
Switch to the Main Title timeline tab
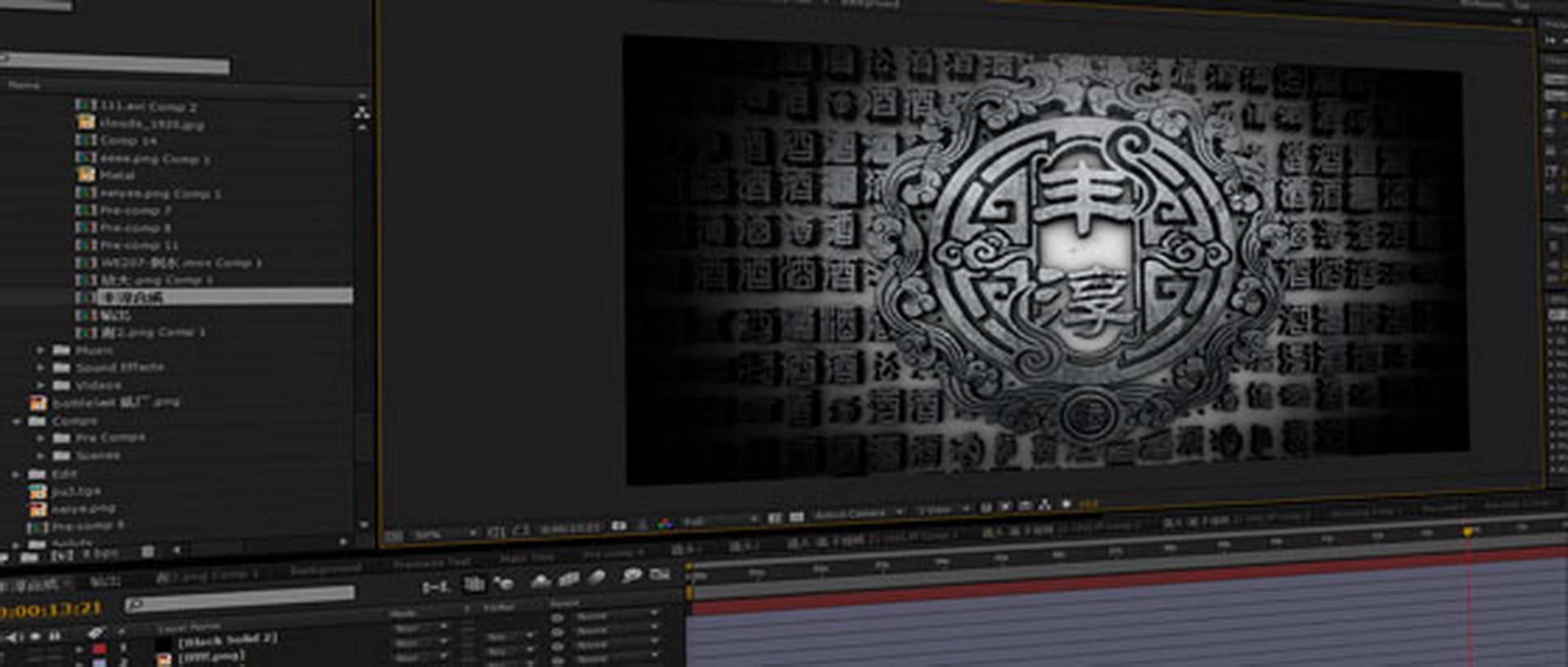pos(526,558)
